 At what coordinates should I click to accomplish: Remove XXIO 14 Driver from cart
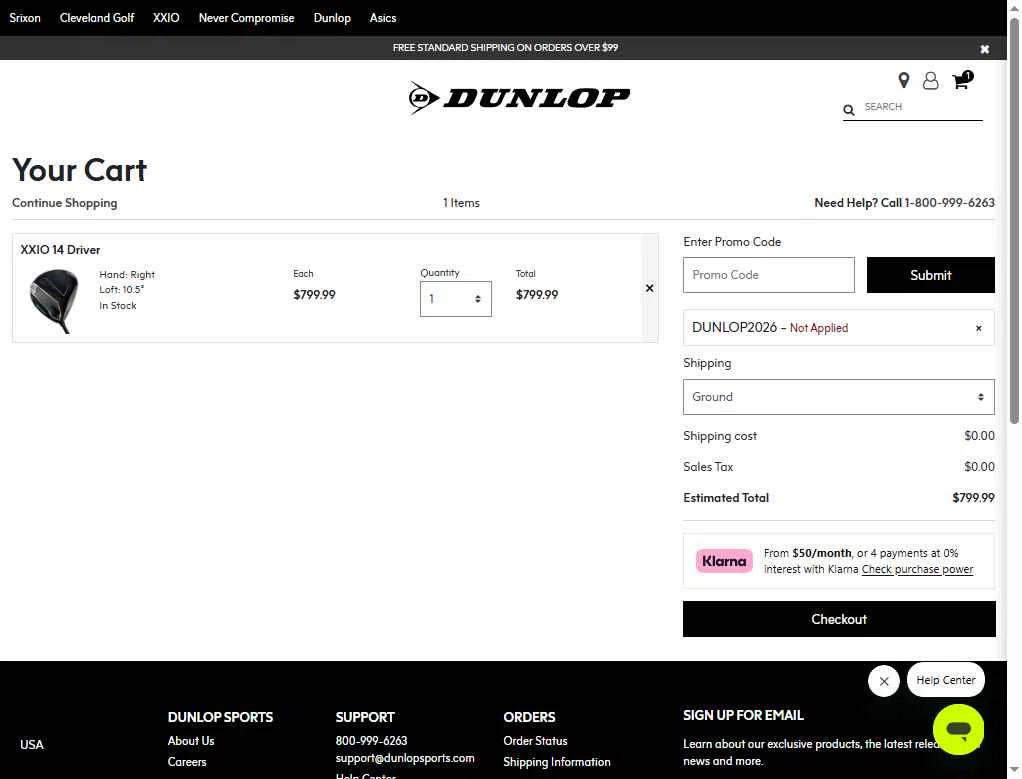[x=649, y=288]
